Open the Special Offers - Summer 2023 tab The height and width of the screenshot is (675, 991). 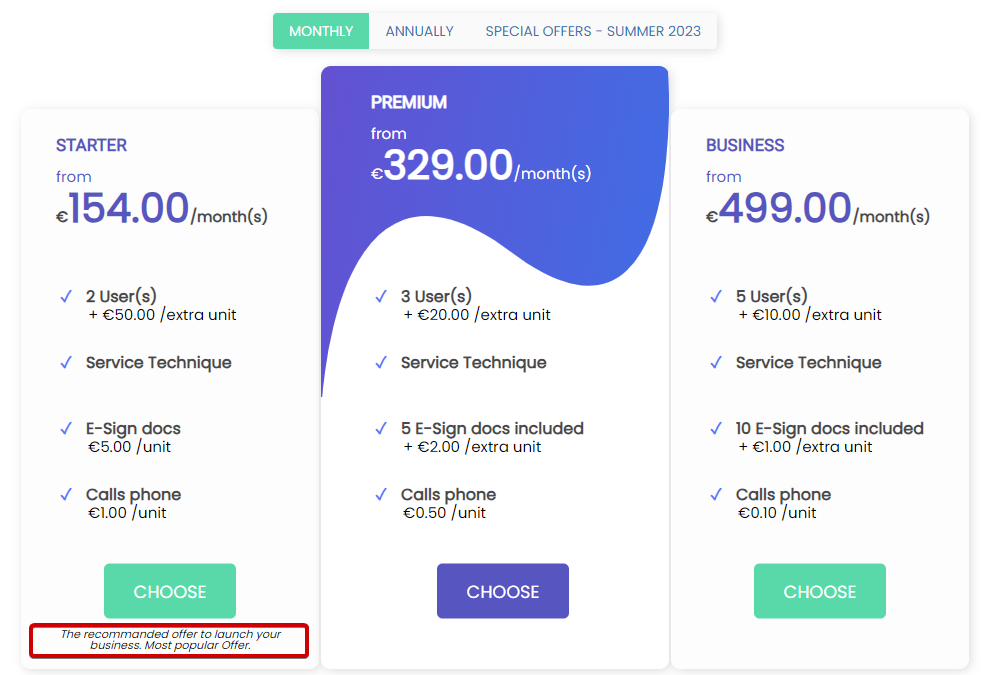click(593, 31)
